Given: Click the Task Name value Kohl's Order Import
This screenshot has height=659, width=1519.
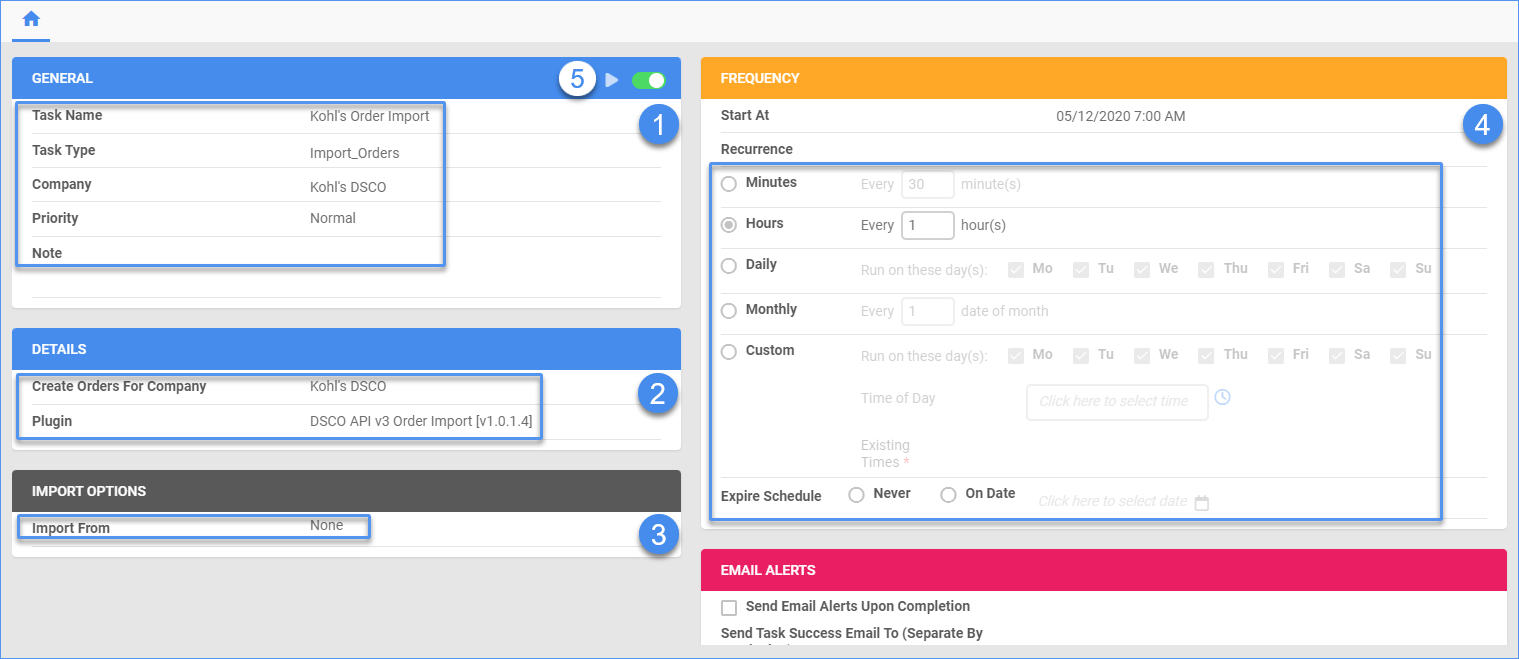Looking at the screenshot, I should pyautogui.click(x=370, y=116).
